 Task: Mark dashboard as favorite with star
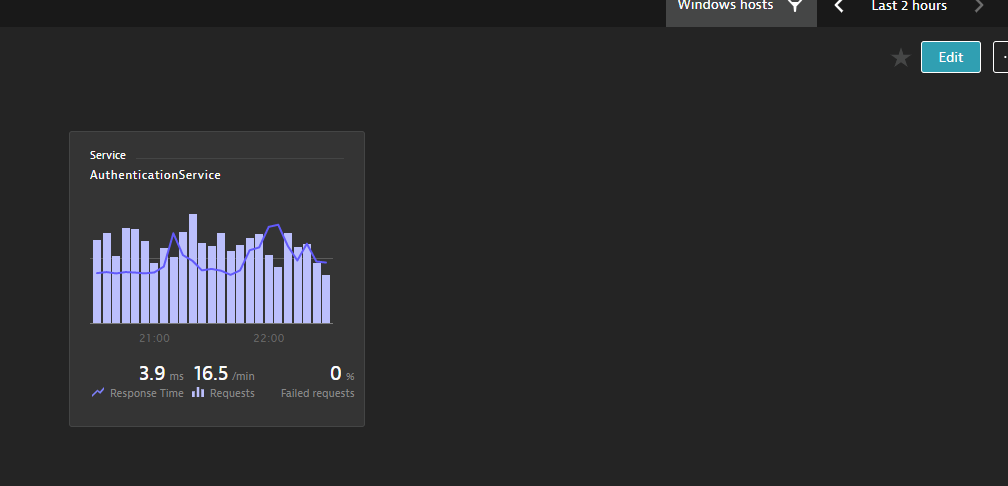point(900,58)
